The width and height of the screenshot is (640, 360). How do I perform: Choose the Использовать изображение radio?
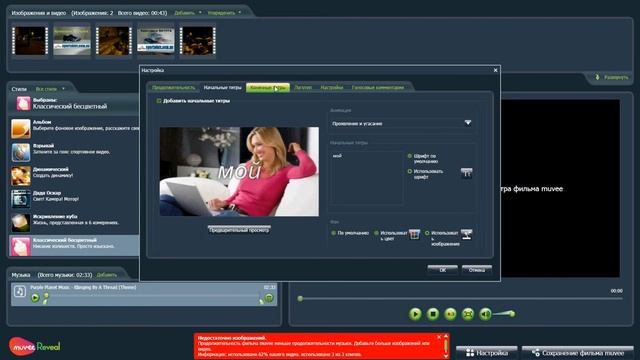pos(427,233)
